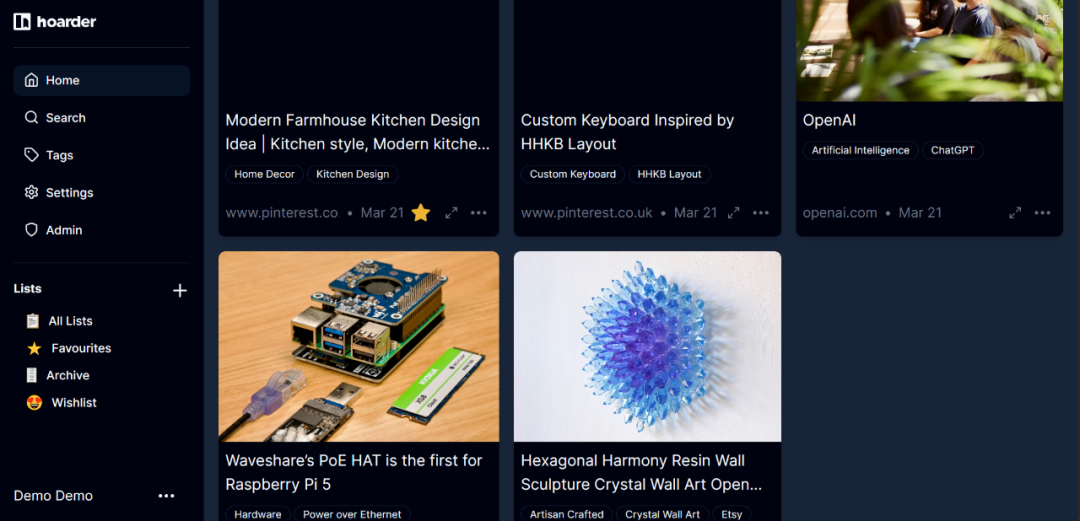
Task: Add a new list with plus icon
Action: tap(180, 291)
